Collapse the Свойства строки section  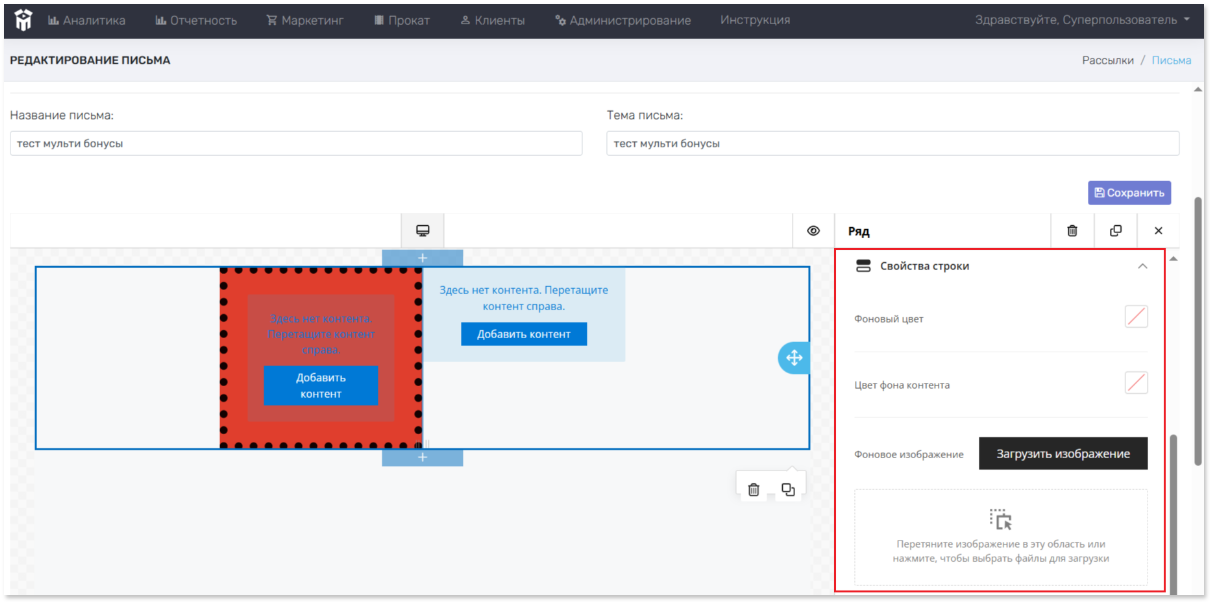pos(1142,266)
